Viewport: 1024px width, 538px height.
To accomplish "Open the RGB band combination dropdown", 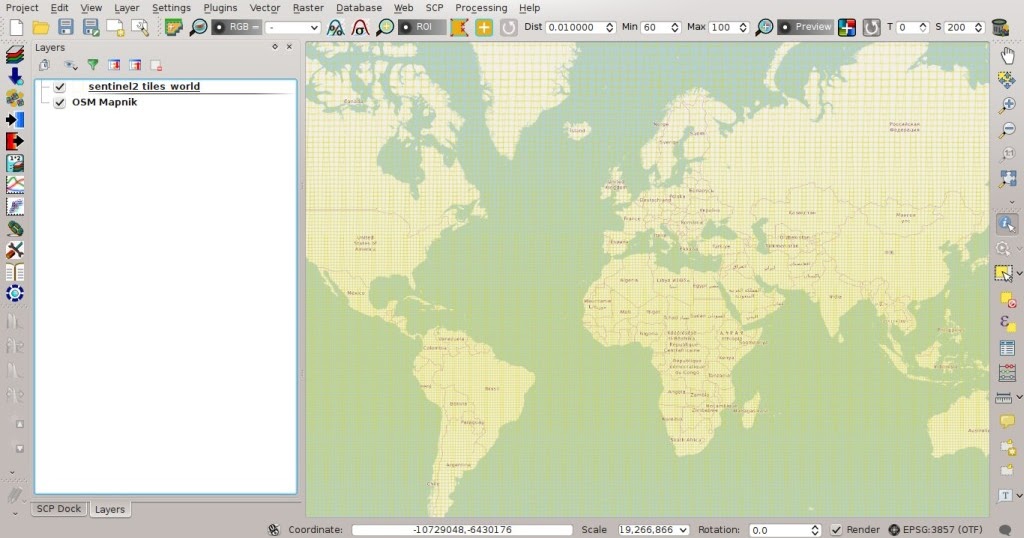I will pyautogui.click(x=293, y=27).
